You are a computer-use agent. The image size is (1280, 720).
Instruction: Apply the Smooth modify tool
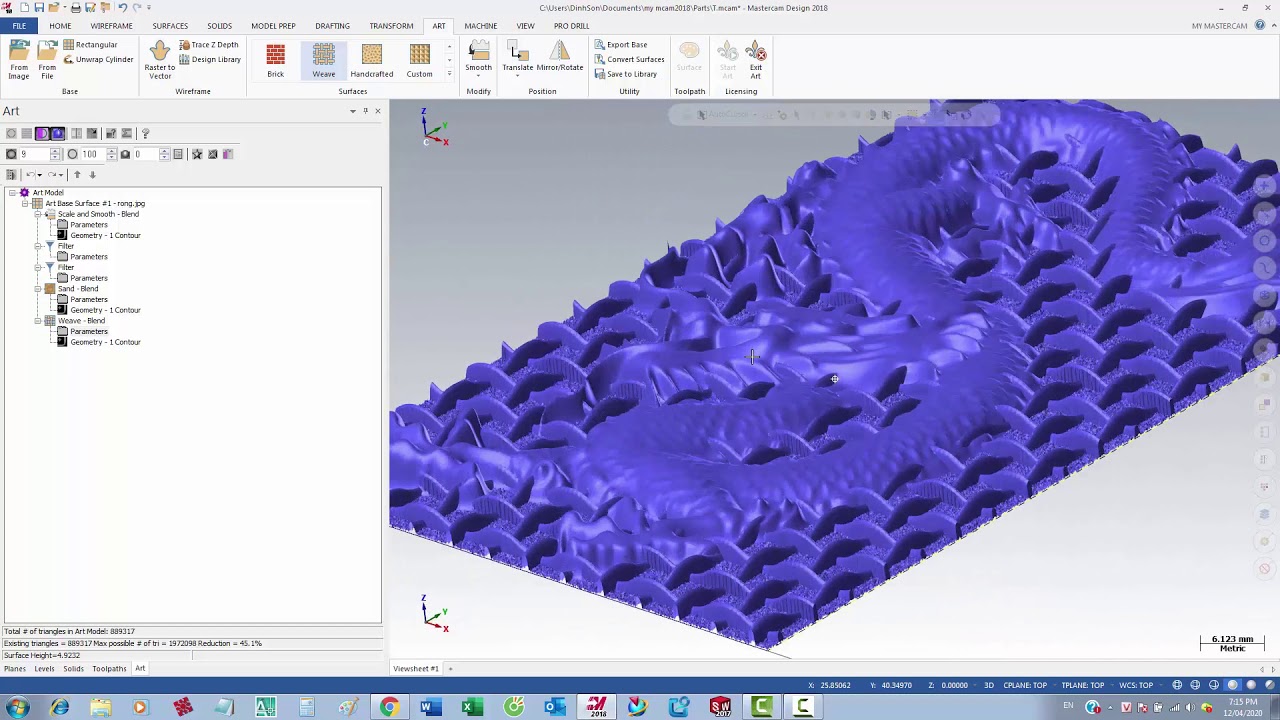pyautogui.click(x=478, y=60)
